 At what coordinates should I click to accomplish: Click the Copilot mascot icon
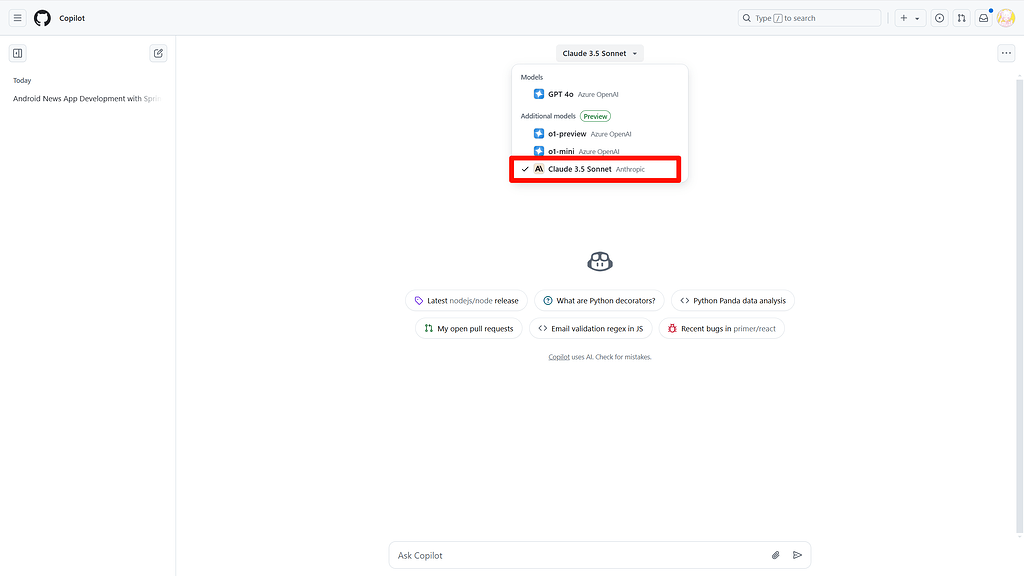click(600, 262)
